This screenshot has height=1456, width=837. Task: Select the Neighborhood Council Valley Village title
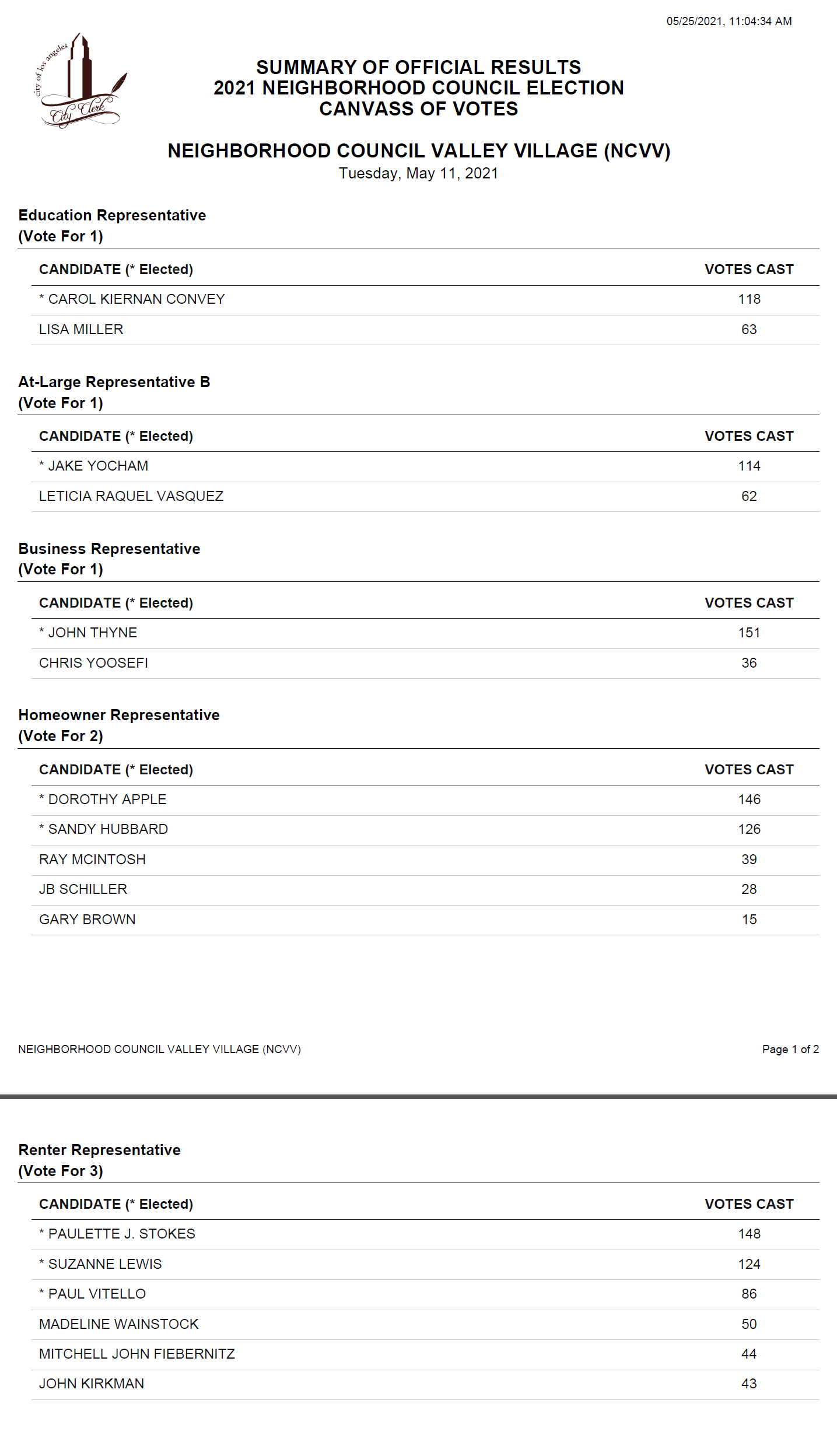(x=418, y=151)
